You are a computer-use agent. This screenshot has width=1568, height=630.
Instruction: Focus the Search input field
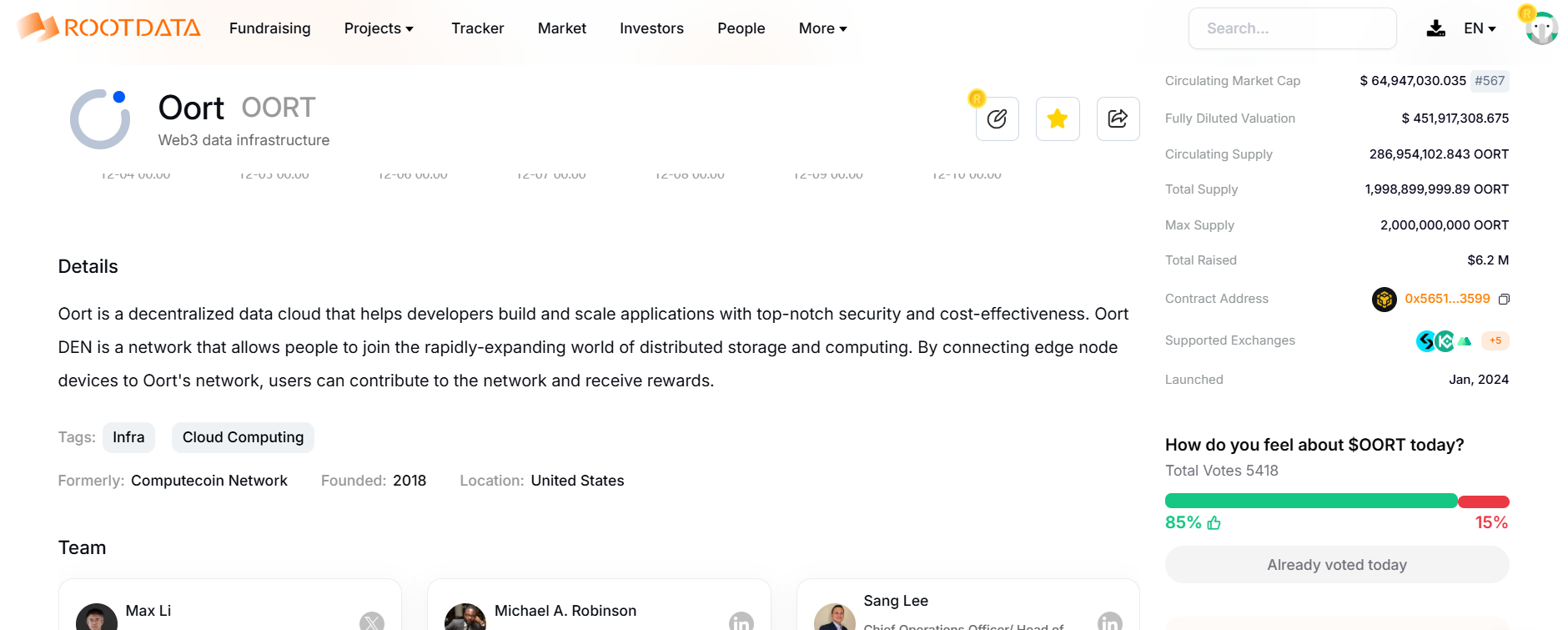(1292, 28)
